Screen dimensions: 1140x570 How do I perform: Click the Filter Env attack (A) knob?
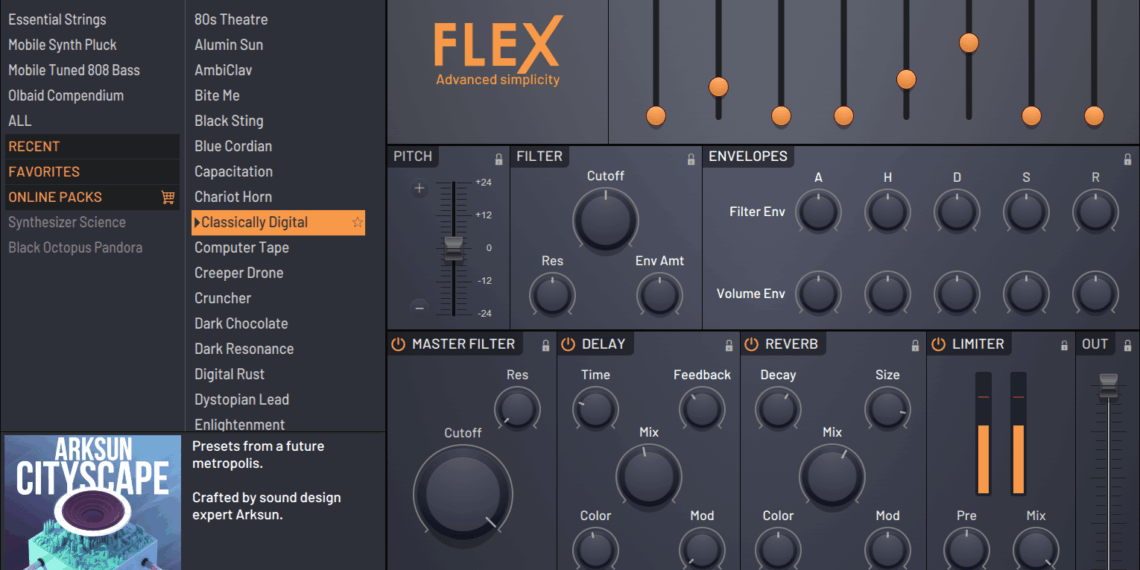point(818,212)
